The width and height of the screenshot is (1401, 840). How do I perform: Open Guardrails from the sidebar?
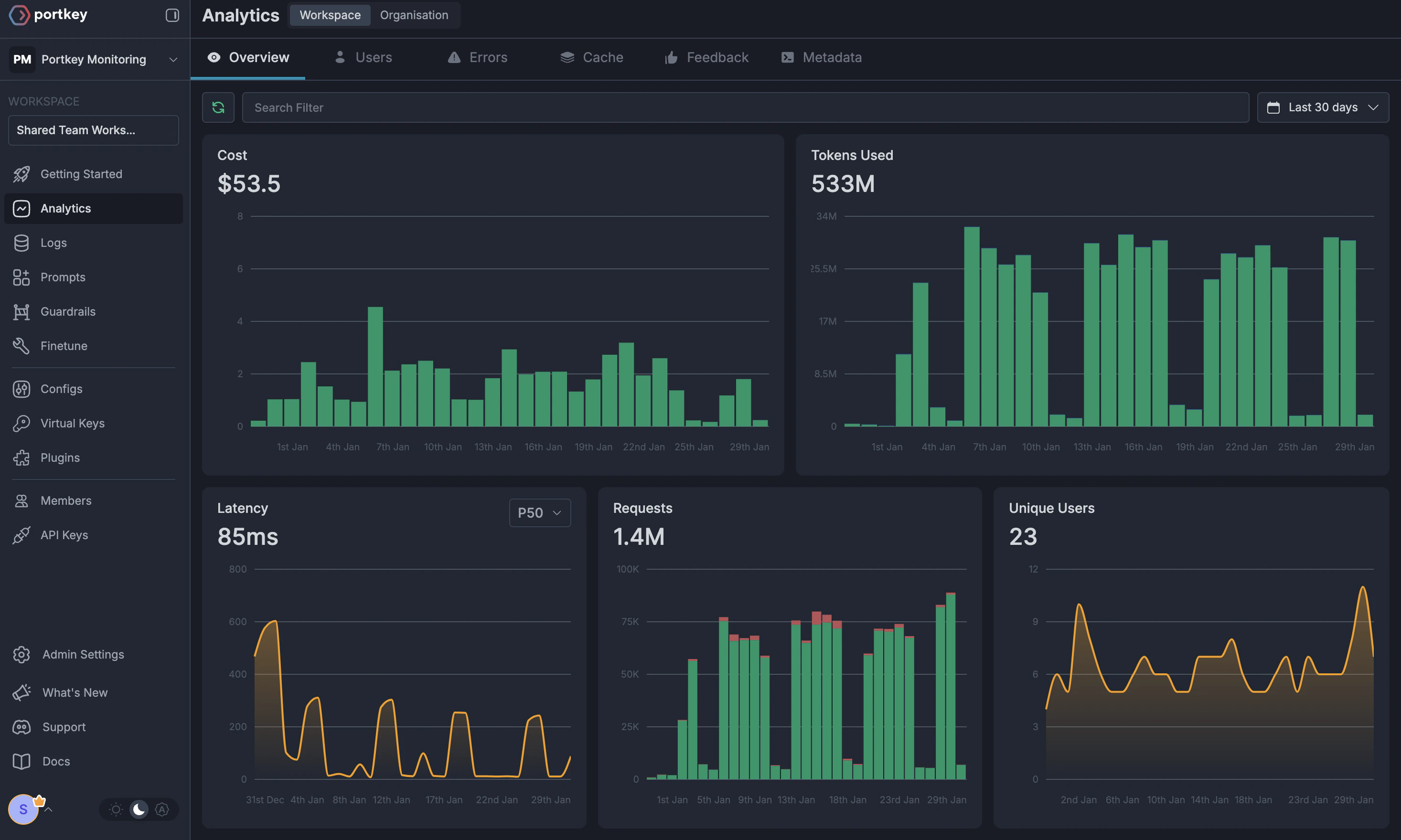[x=68, y=311]
